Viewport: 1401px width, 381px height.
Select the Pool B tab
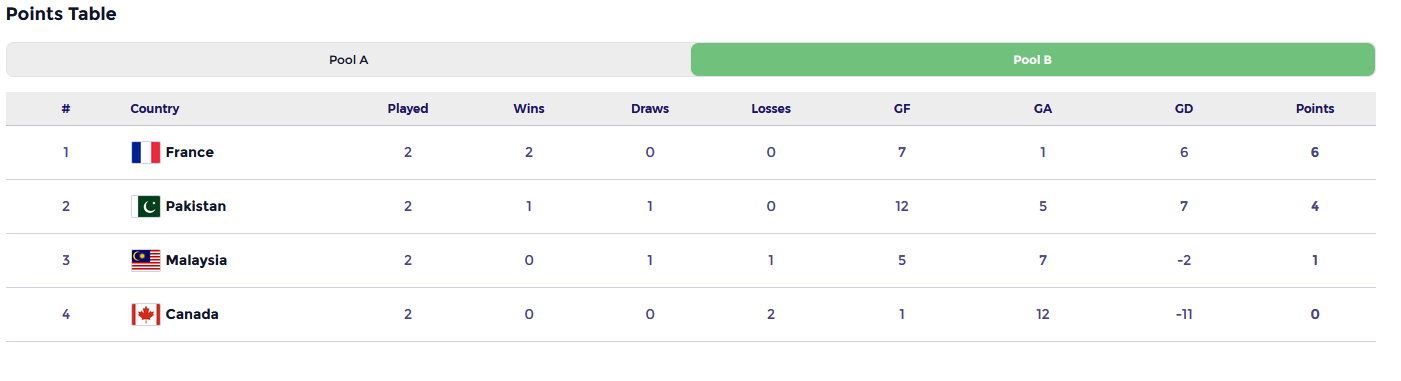(x=1033, y=59)
